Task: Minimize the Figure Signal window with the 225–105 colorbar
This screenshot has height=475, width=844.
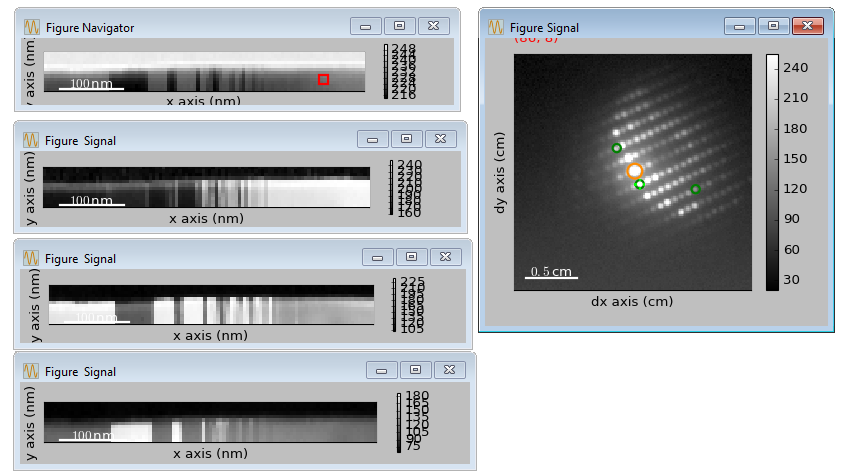Action: [377, 257]
